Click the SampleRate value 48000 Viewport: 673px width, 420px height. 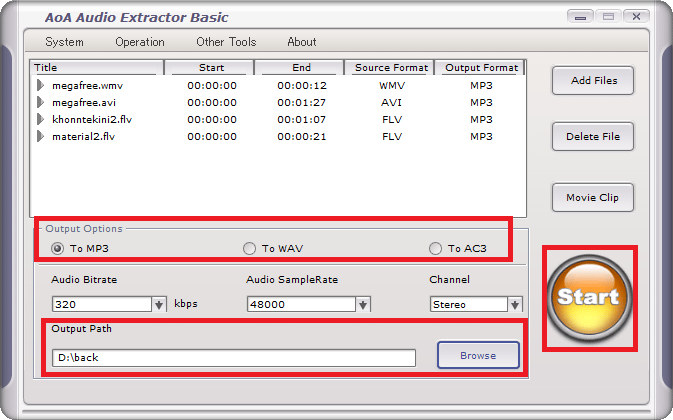click(301, 305)
